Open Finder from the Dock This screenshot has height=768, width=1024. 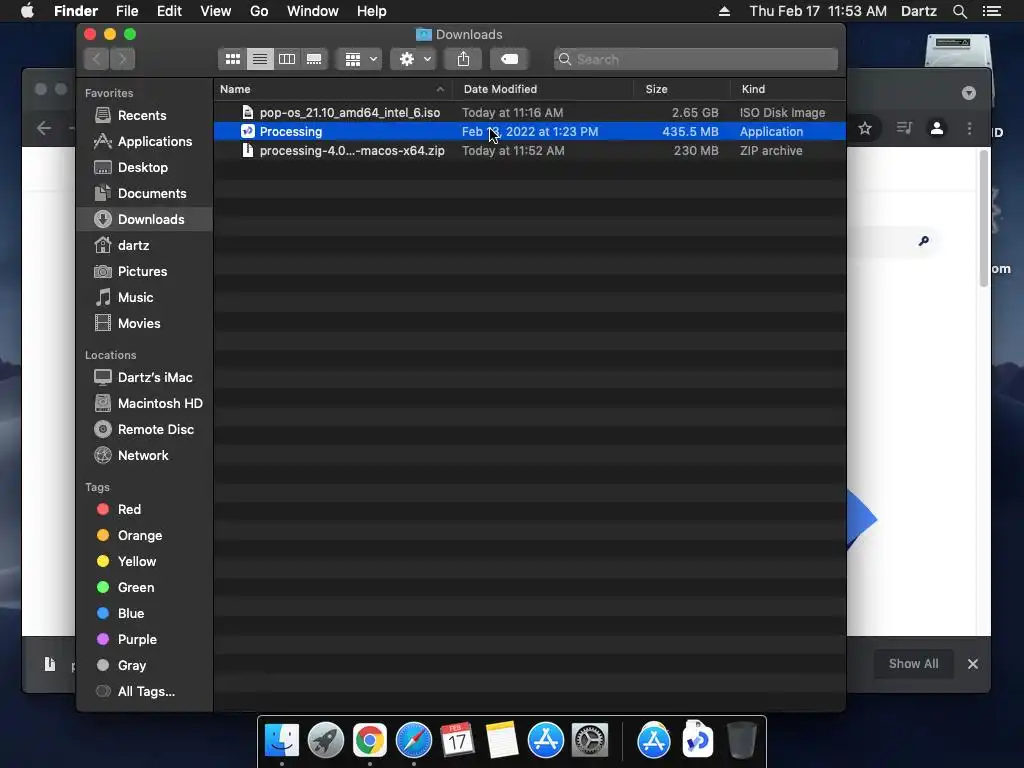(282, 741)
